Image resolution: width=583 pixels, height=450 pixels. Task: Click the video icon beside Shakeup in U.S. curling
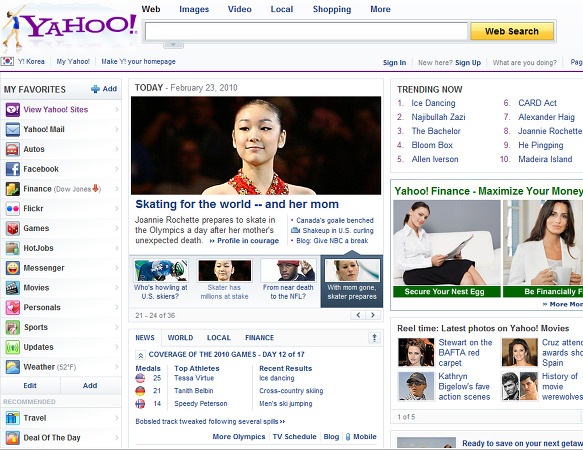point(295,231)
